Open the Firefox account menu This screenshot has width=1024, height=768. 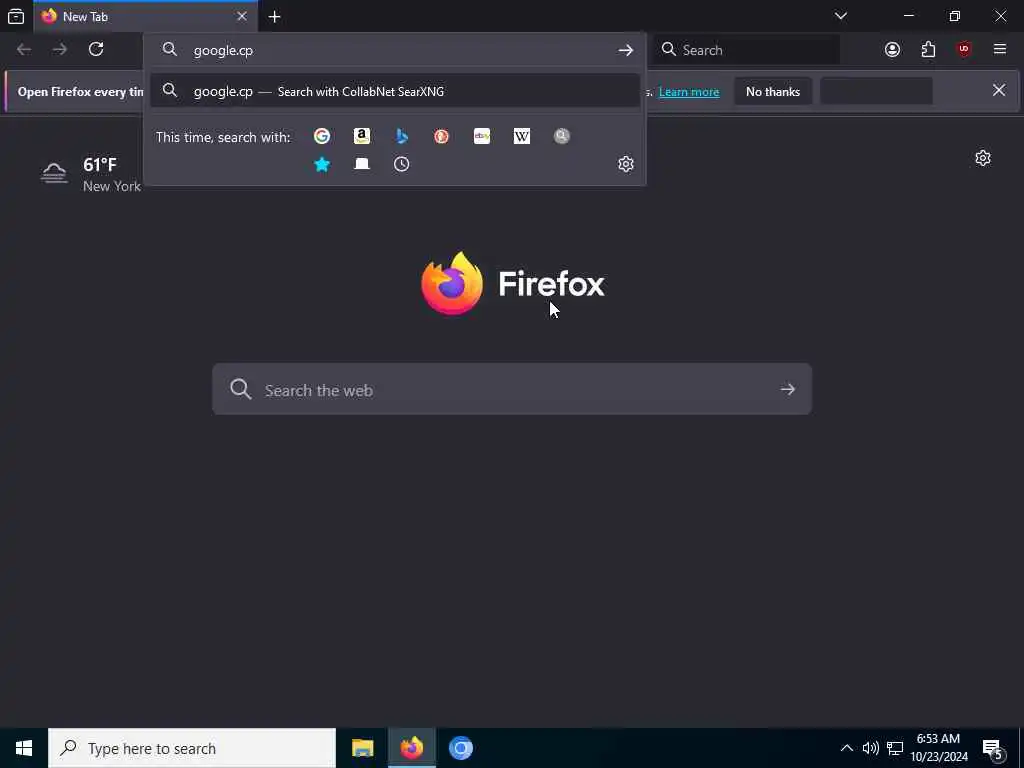pyautogui.click(x=892, y=50)
